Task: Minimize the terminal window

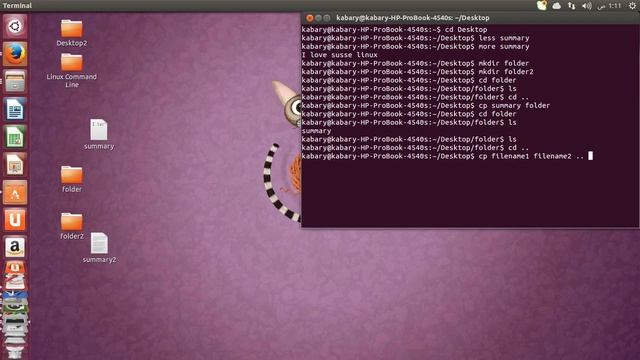Action: [318, 18]
